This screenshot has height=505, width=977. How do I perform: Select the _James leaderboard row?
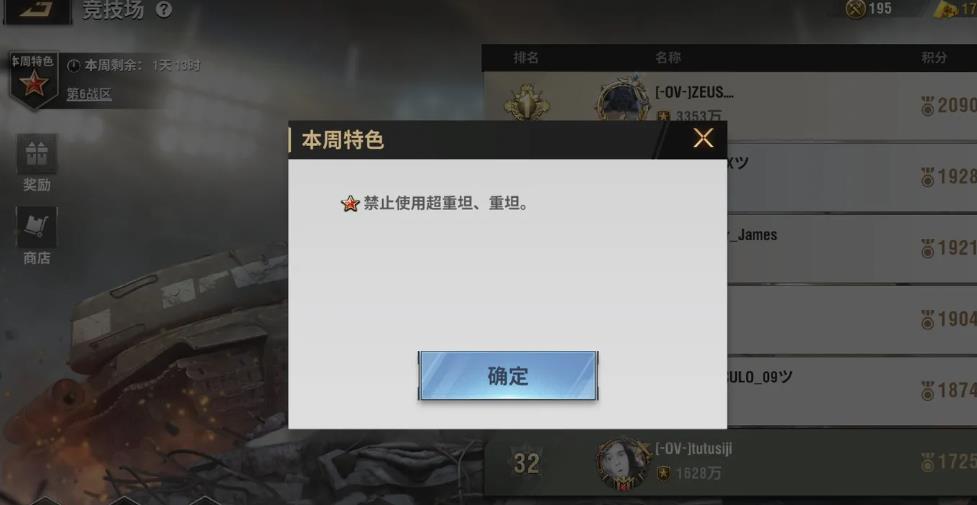pyautogui.click(x=852, y=248)
